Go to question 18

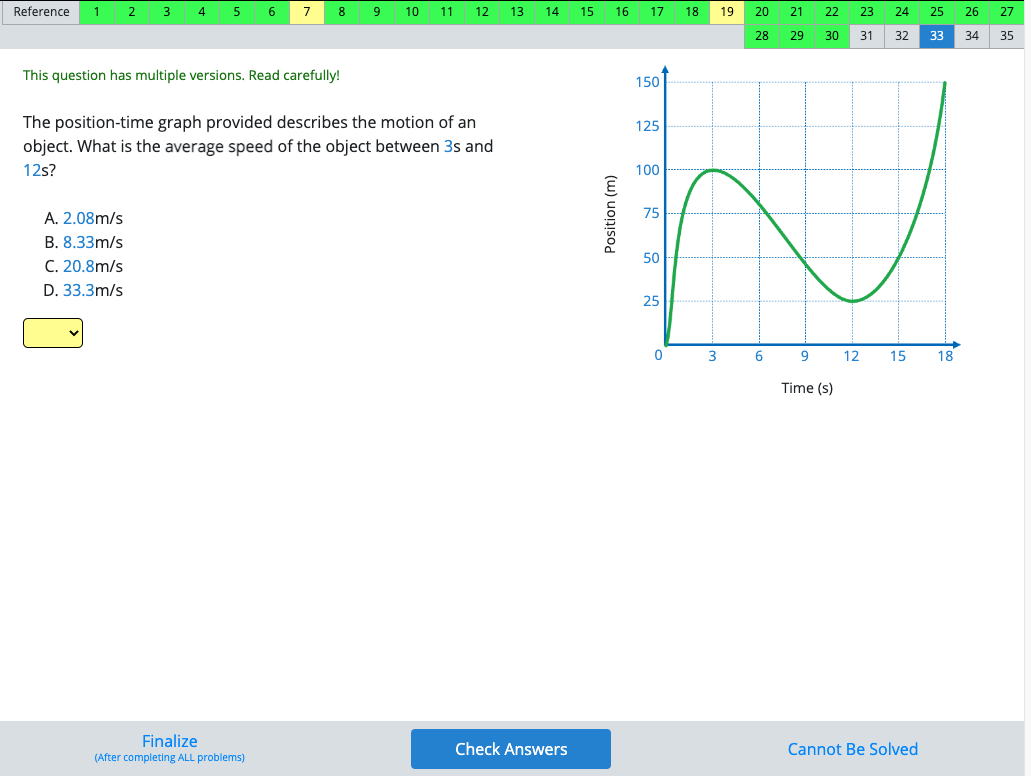[x=692, y=12]
